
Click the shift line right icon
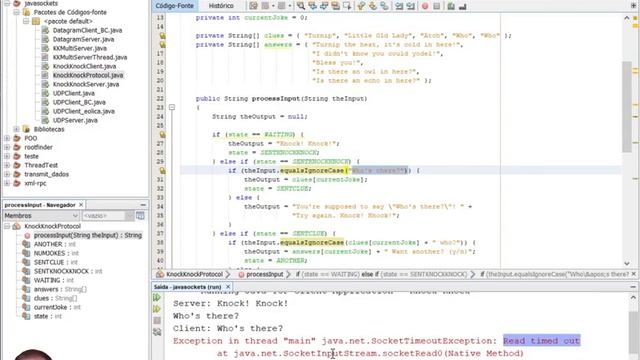pos(411,6)
